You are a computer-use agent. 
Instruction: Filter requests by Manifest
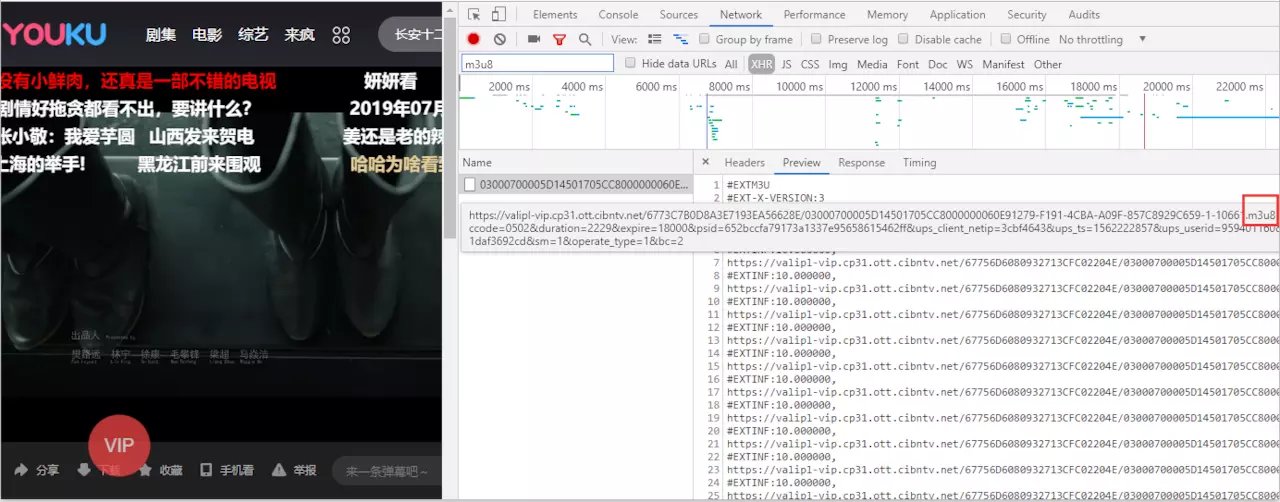1003,64
